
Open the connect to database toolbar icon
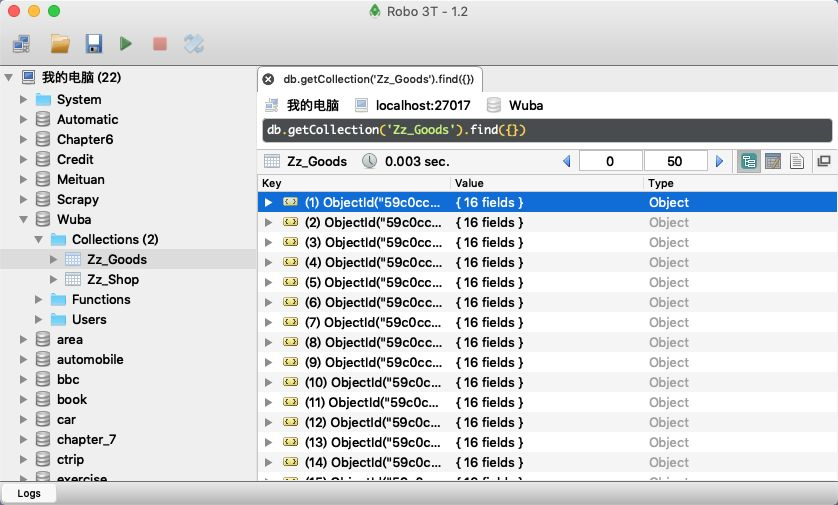[21, 44]
